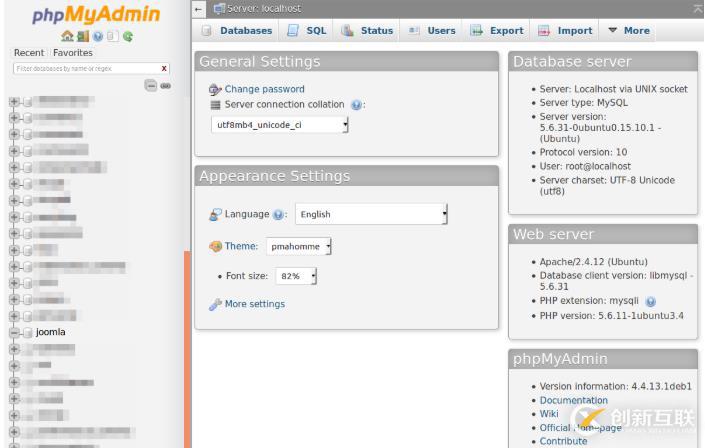Open help icon beside PHP extension mysqli
This screenshot has width=705, height=448.
click(x=650, y=301)
